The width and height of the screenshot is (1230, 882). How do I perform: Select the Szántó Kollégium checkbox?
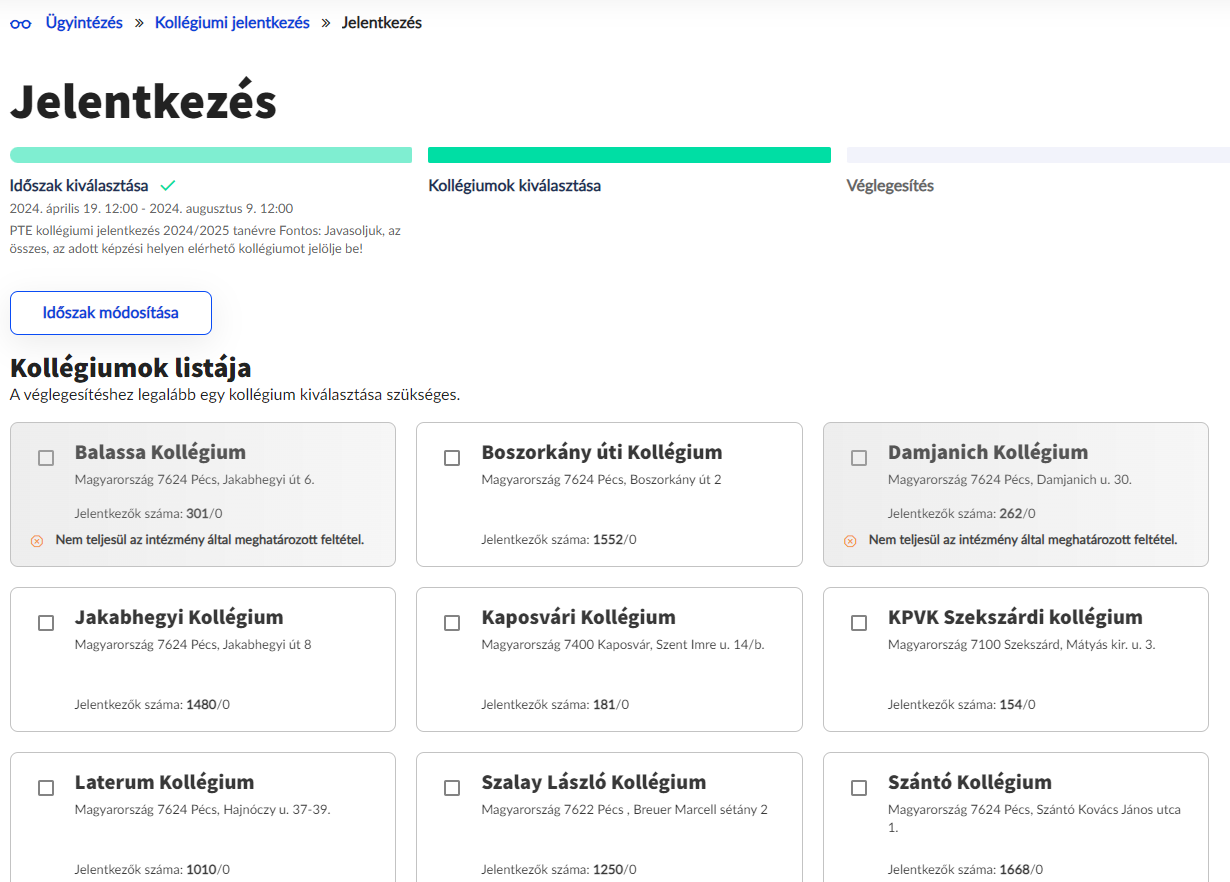point(859,788)
